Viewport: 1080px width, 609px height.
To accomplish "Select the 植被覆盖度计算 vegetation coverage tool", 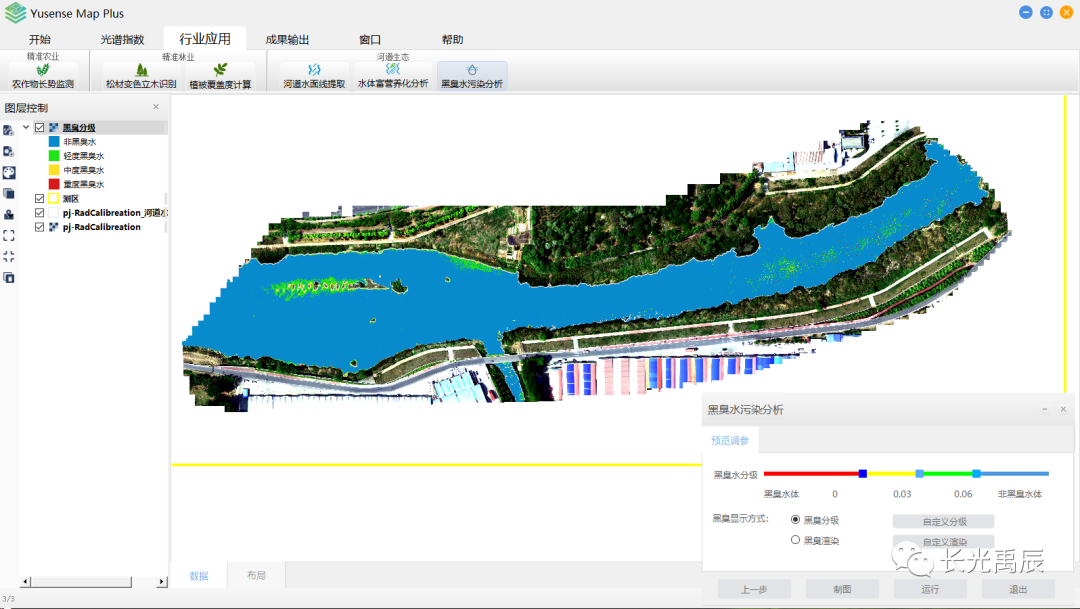I will [x=220, y=77].
